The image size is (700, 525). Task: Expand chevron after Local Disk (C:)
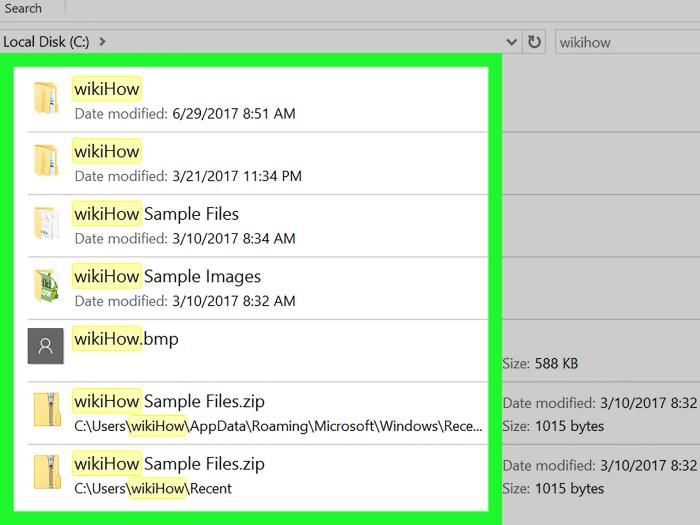(x=102, y=42)
